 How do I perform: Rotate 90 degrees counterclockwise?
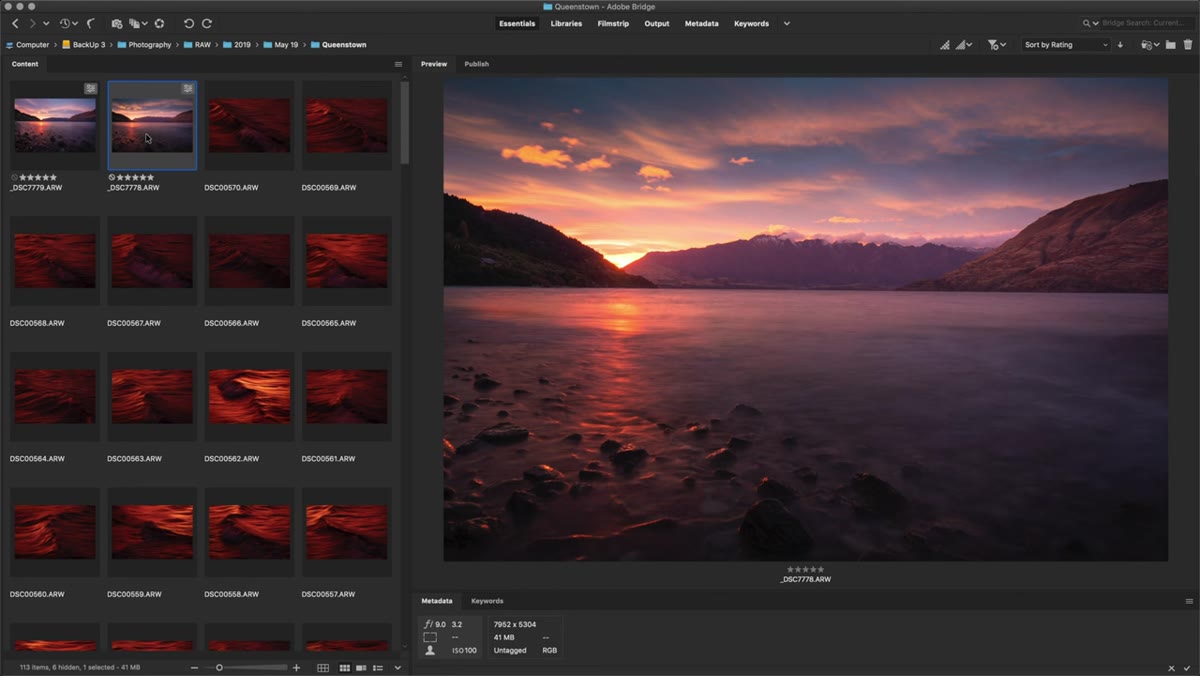(x=188, y=23)
